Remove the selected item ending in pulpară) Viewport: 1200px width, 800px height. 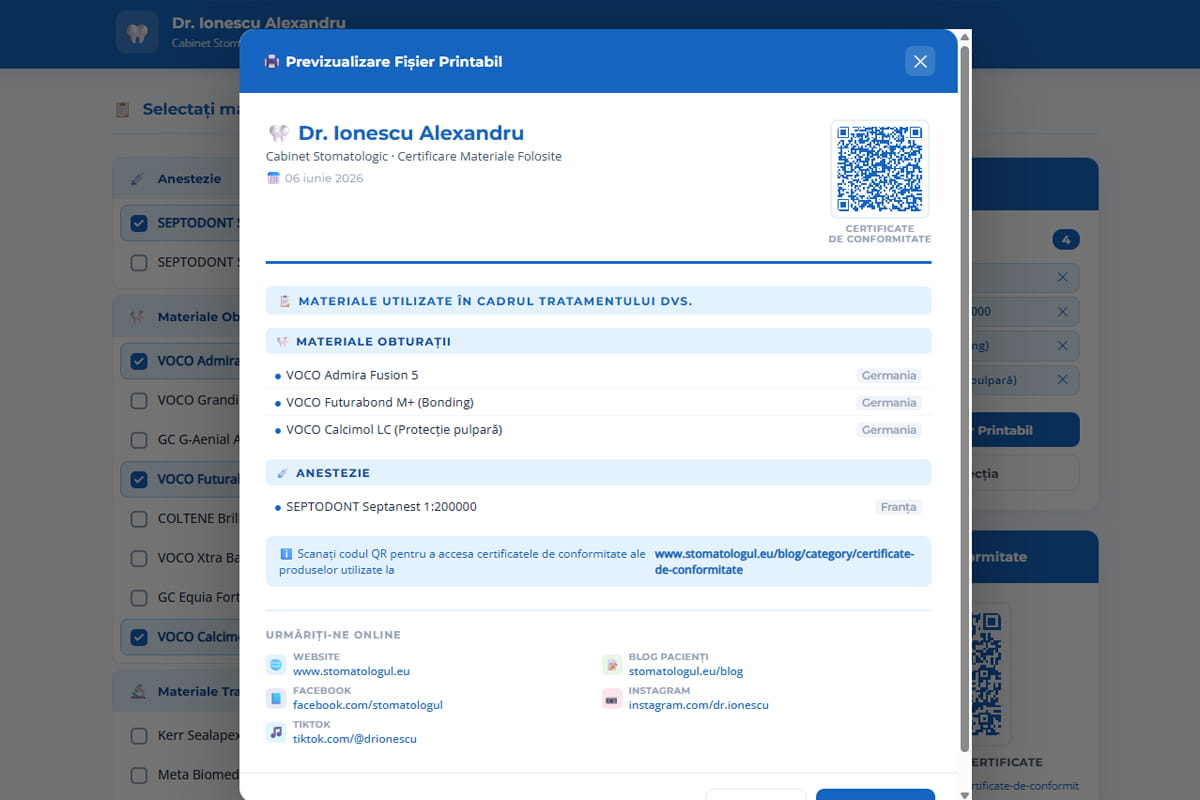[x=1062, y=379]
